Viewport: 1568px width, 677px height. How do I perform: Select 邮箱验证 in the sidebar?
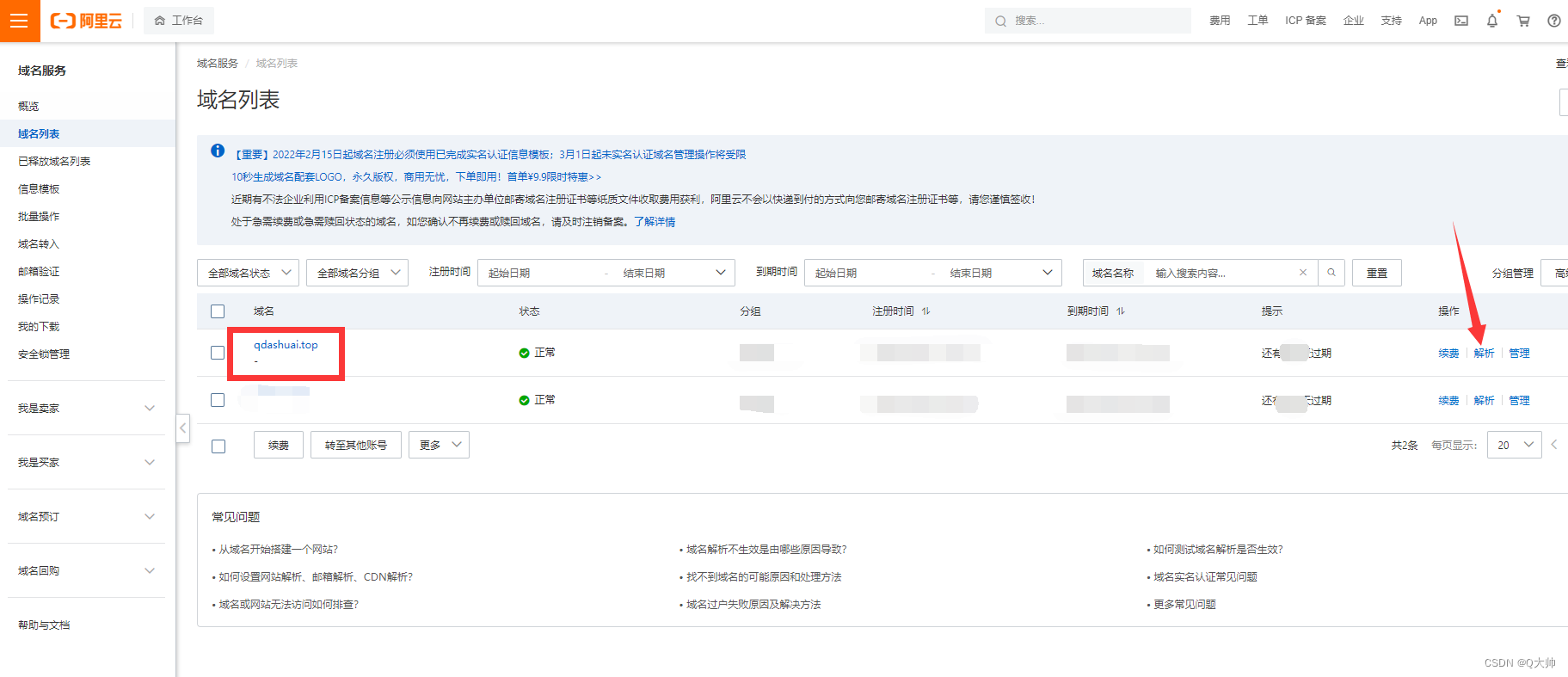[39, 271]
